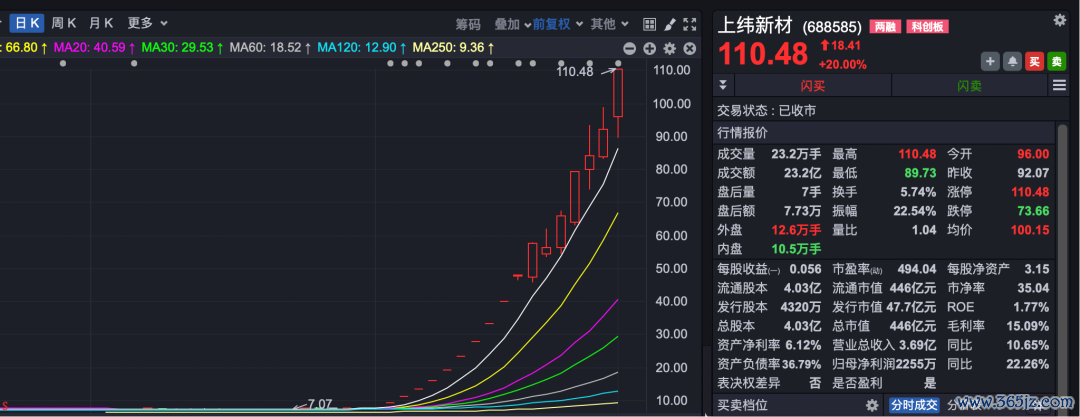Image resolution: width=1080 pixels, height=417 pixels.
Task: Open the 更多 period dropdown
Action: [x=147, y=23]
